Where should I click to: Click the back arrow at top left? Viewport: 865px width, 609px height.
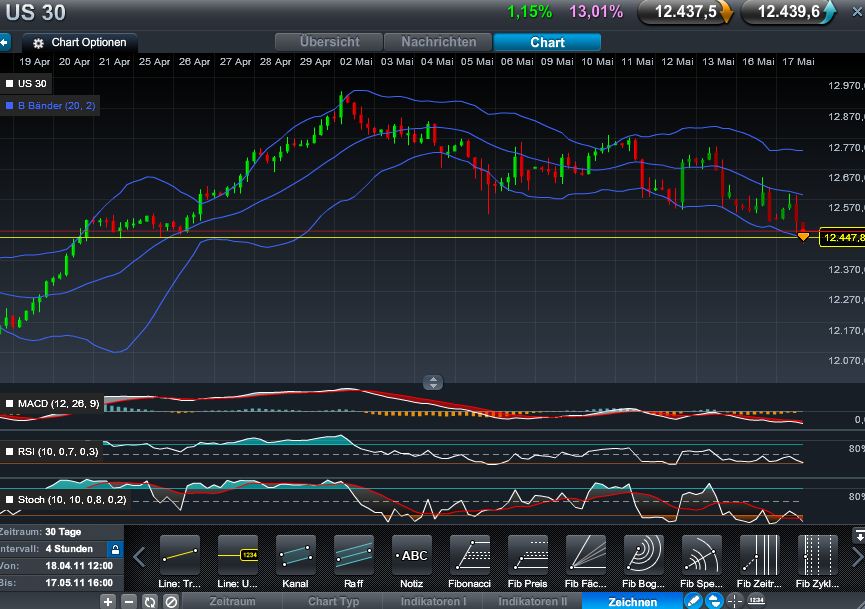coord(4,42)
